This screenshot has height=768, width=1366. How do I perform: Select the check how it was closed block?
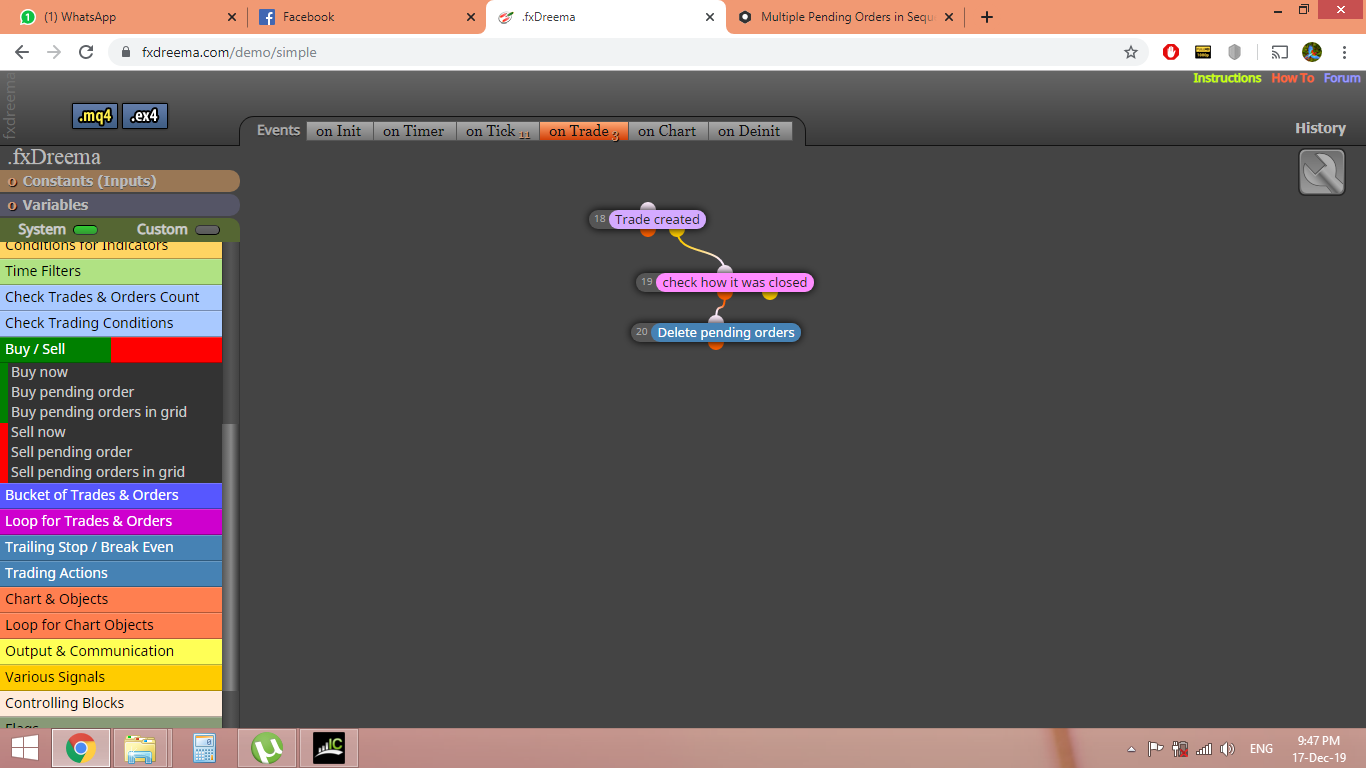click(x=735, y=283)
